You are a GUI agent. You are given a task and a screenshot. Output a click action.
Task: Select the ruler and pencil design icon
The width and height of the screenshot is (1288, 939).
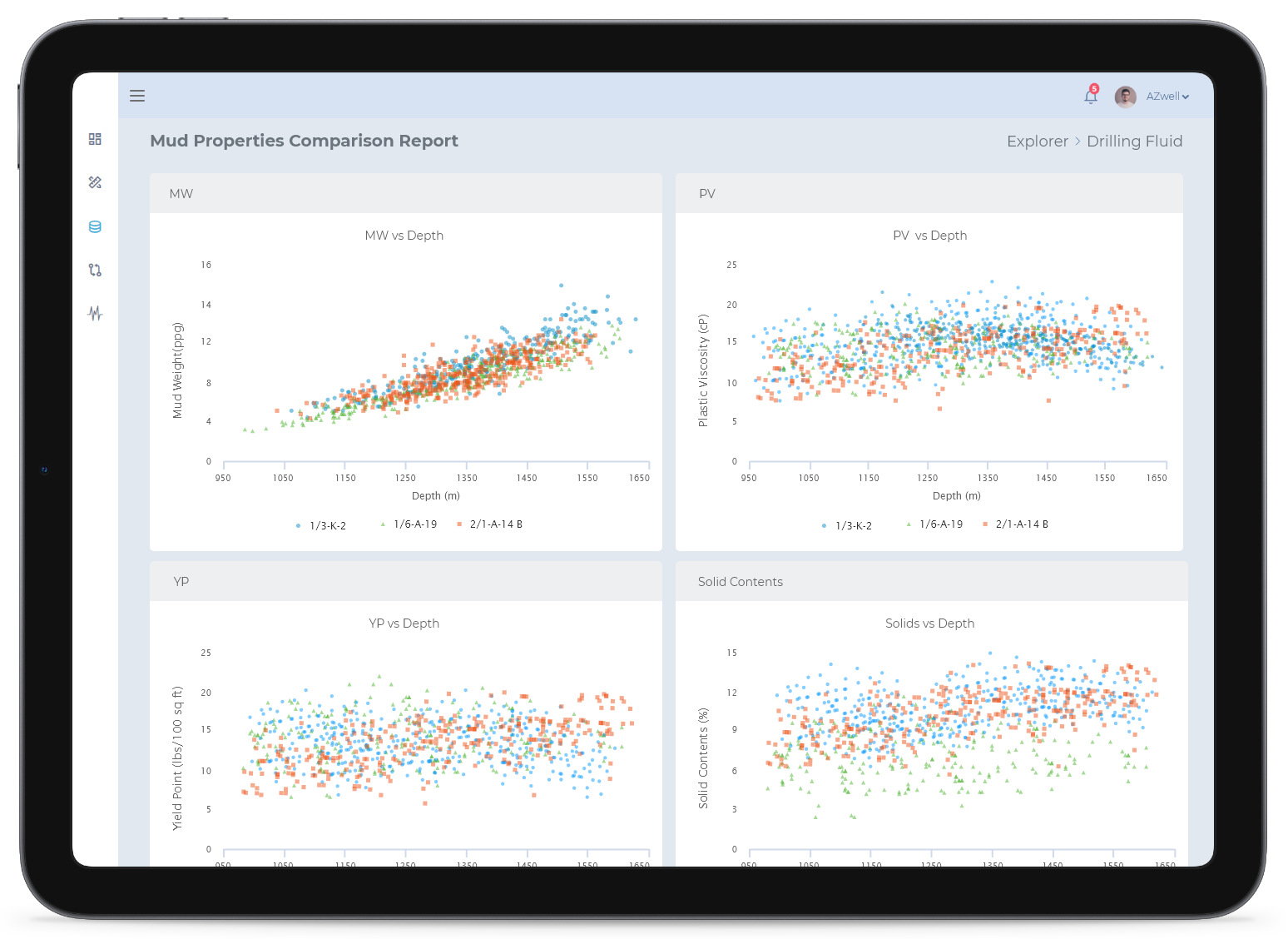[x=95, y=182]
